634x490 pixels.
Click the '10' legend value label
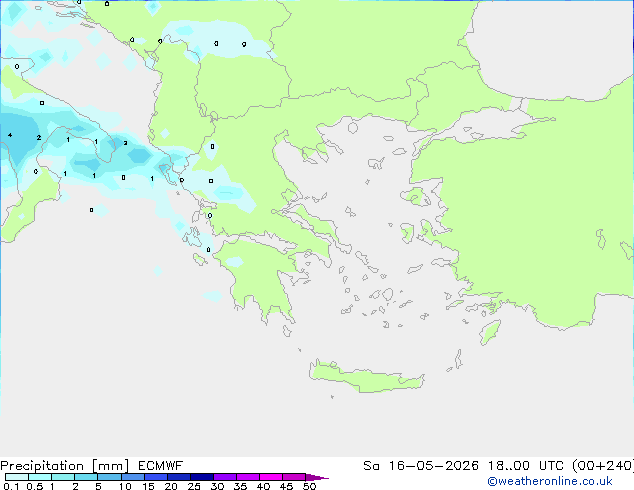[125, 486]
